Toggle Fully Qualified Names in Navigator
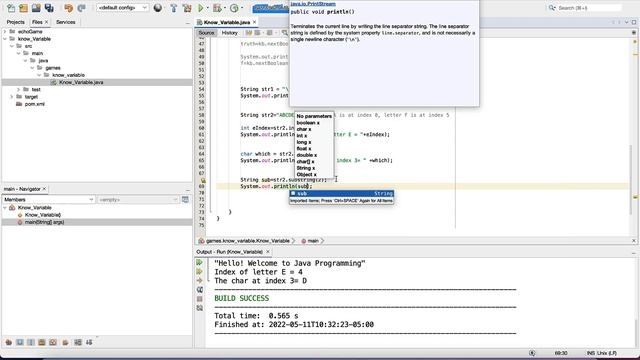Screen dimensions: 640x360 pyautogui.click(x=65, y=342)
